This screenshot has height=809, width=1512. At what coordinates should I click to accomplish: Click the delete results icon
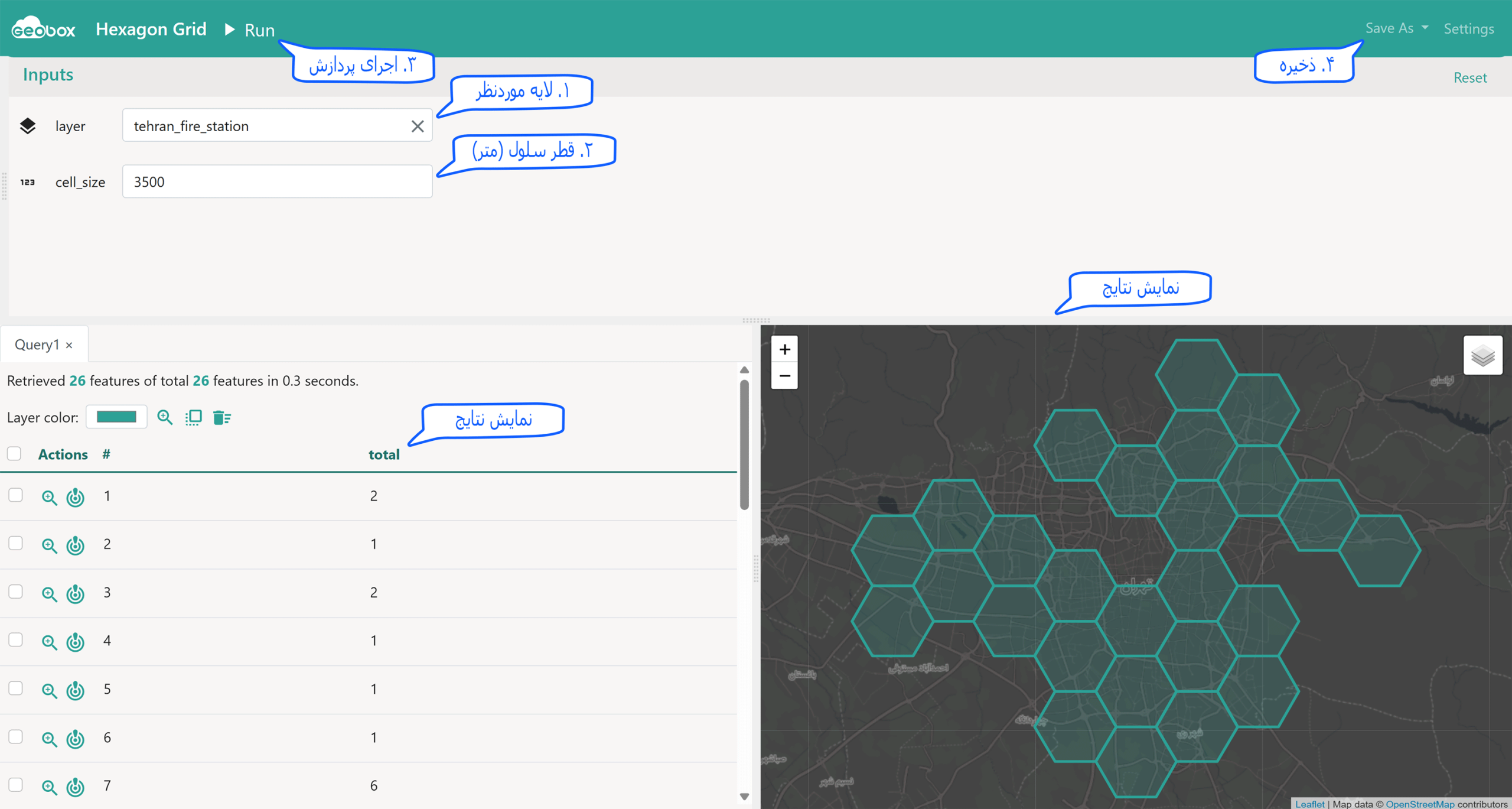pos(221,417)
